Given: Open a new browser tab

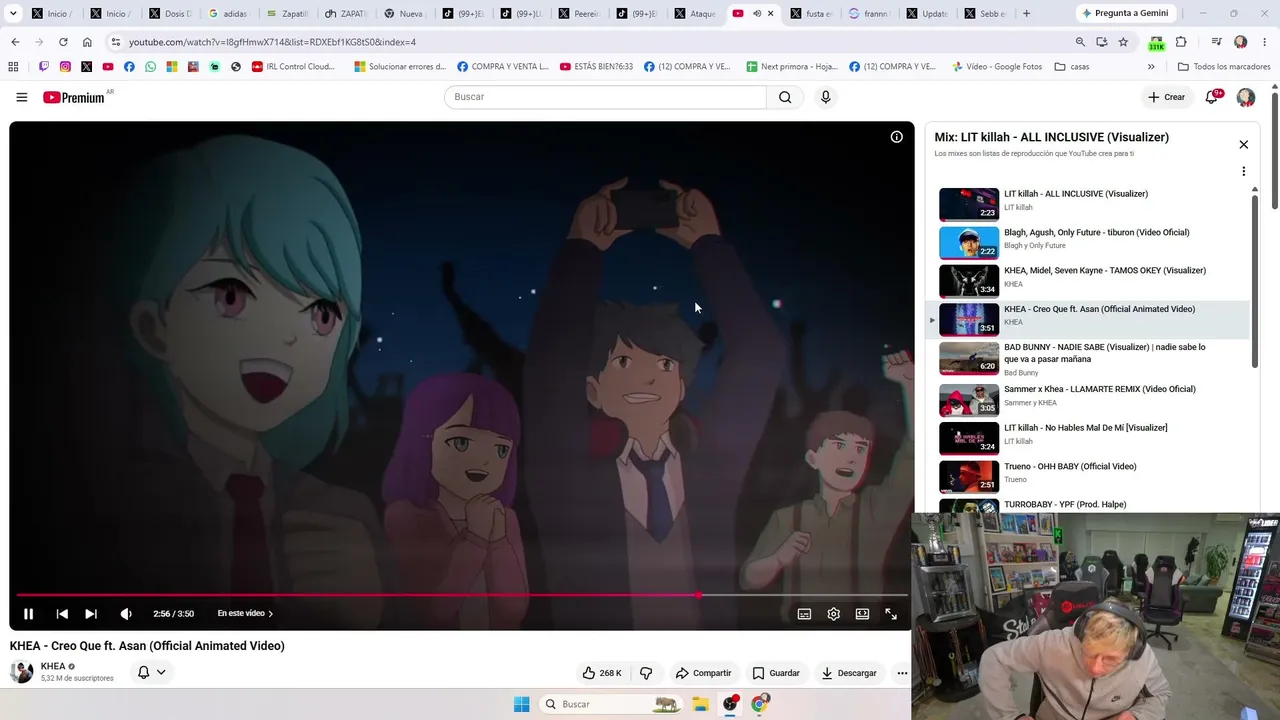Looking at the screenshot, I should point(1026,14).
